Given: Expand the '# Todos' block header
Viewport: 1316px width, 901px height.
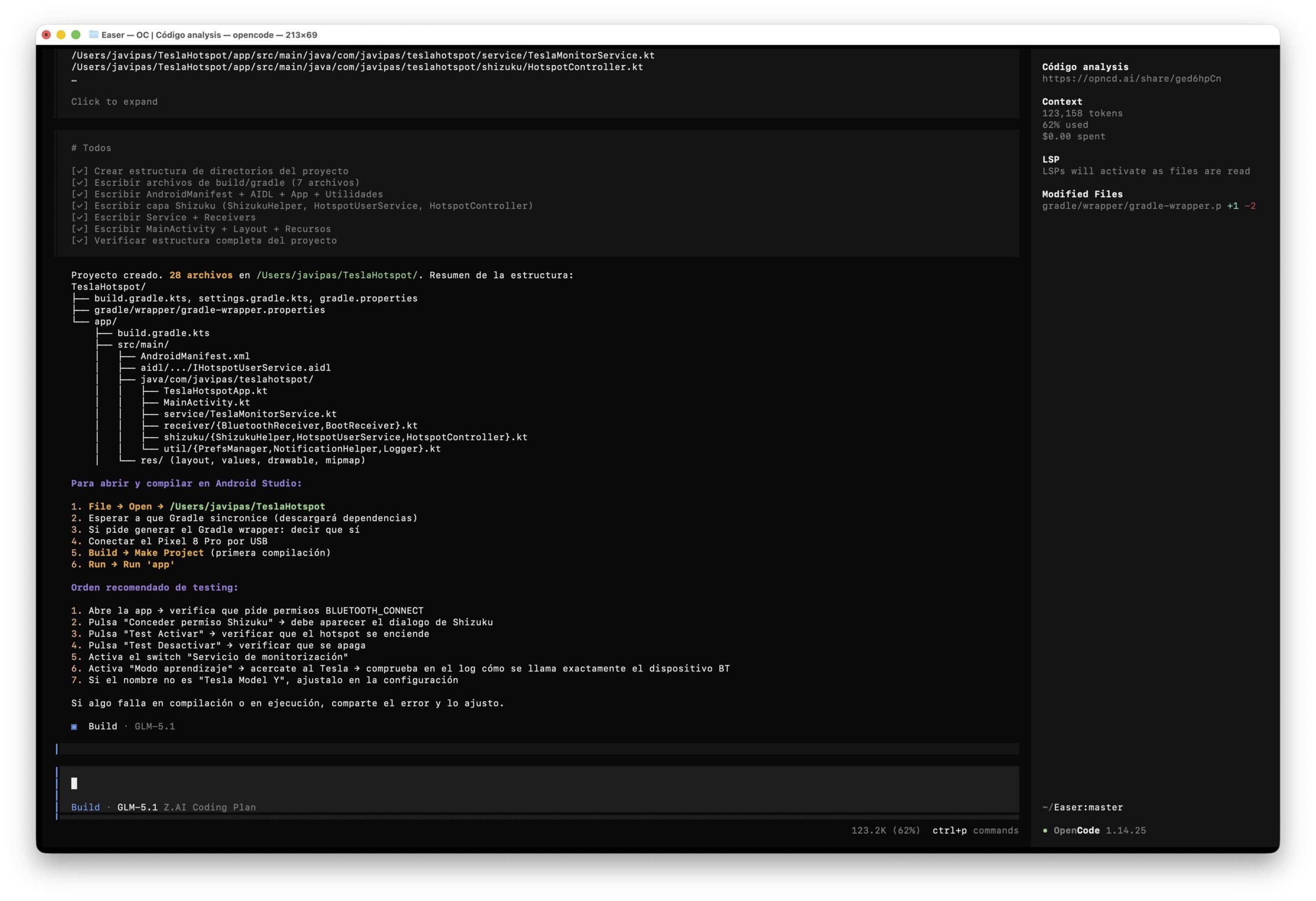Looking at the screenshot, I should click(x=91, y=148).
